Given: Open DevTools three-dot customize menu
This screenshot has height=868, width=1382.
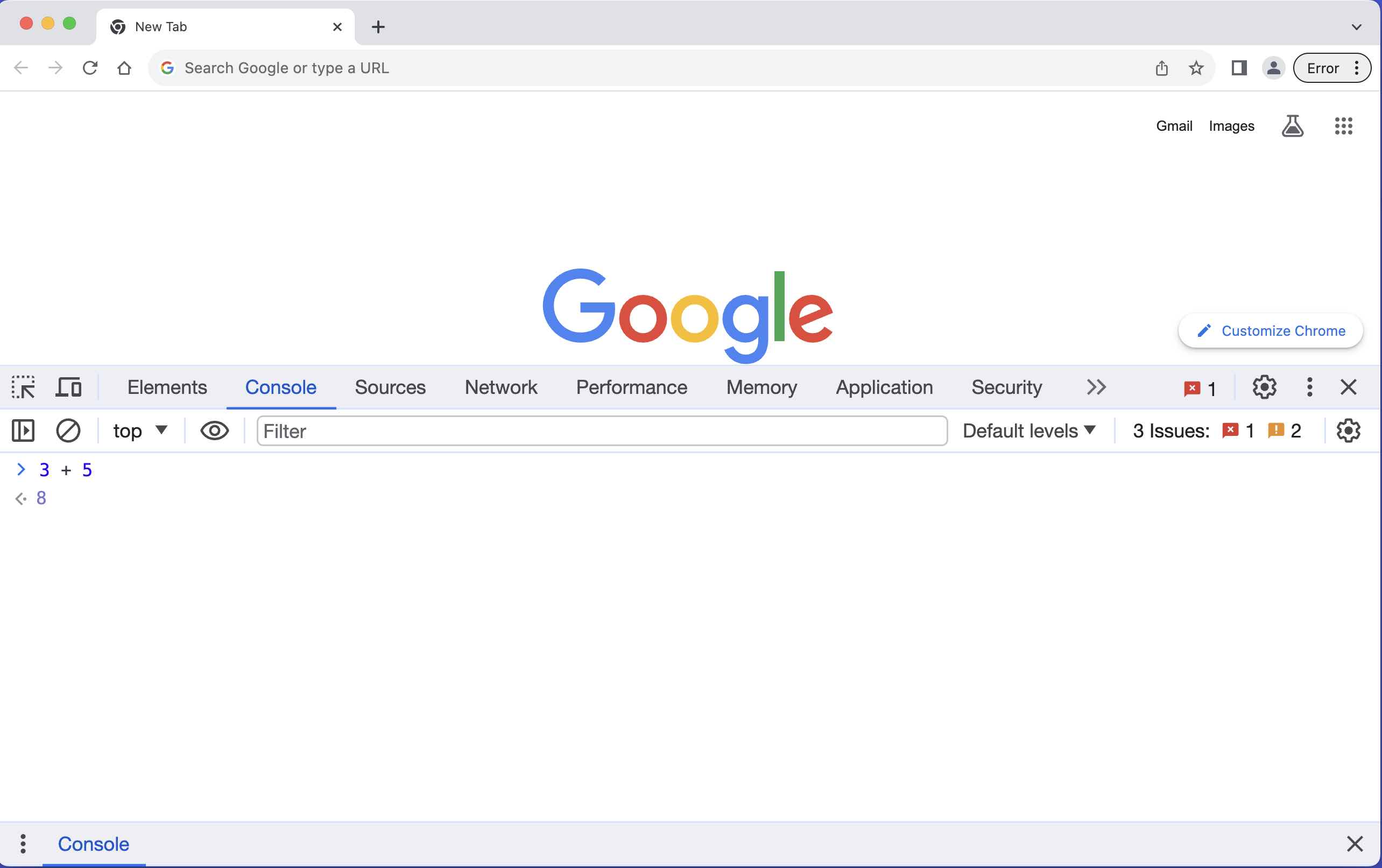Looking at the screenshot, I should pos(1309,387).
